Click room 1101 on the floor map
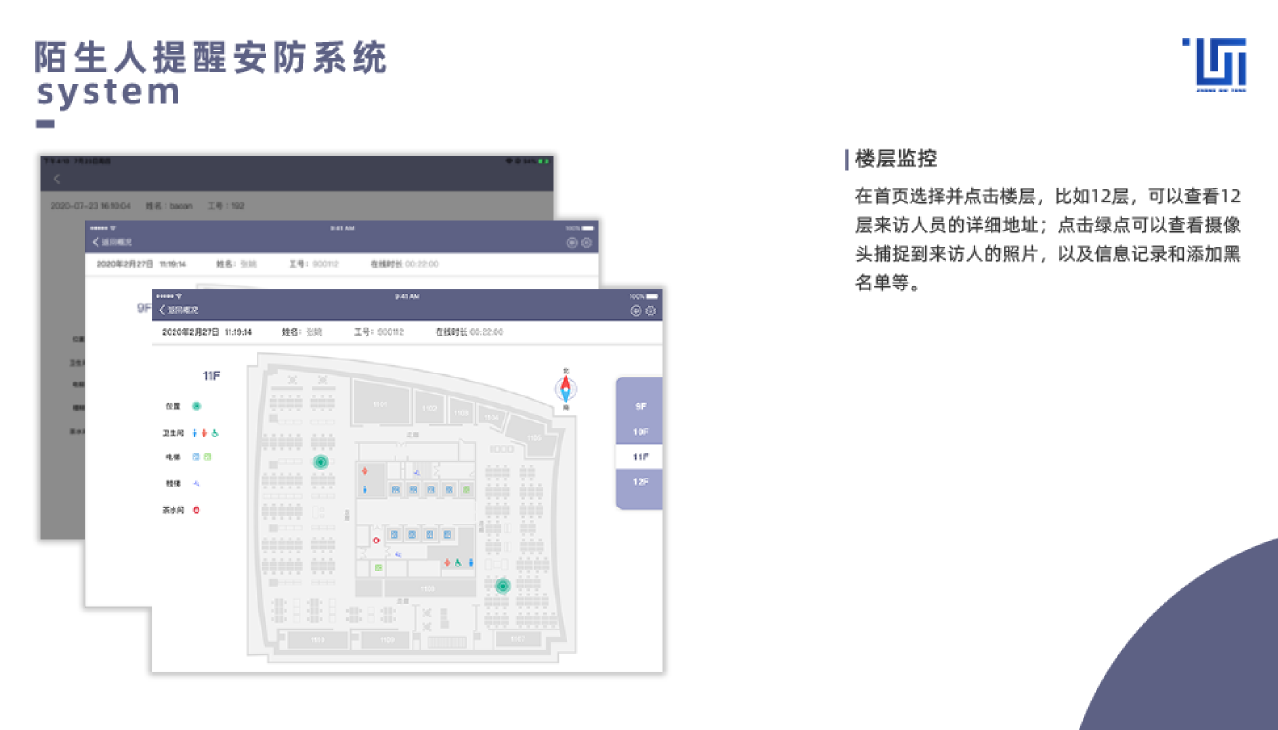The width and height of the screenshot is (1278, 730). tap(379, 403)
